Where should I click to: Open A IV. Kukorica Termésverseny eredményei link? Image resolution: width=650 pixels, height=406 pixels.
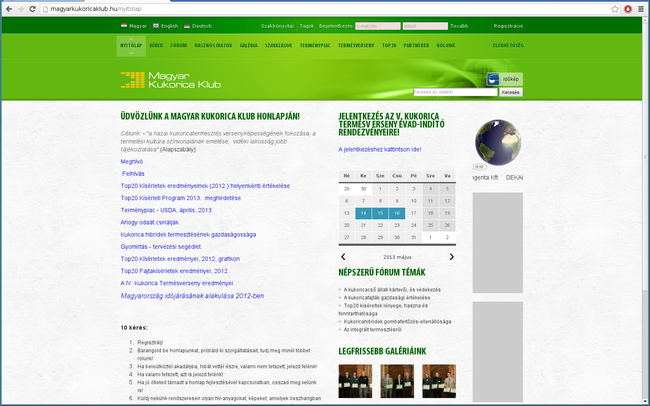[x=177, y=283]
